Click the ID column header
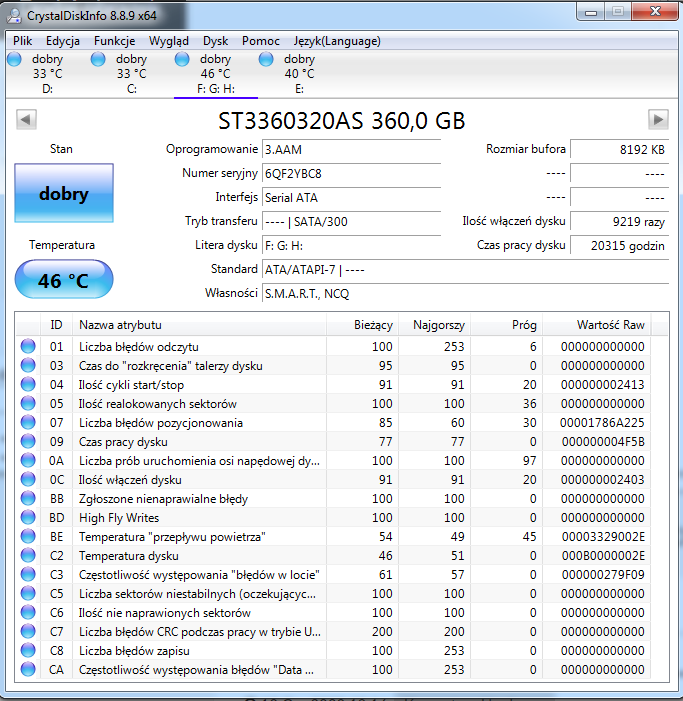 point(56,325)
